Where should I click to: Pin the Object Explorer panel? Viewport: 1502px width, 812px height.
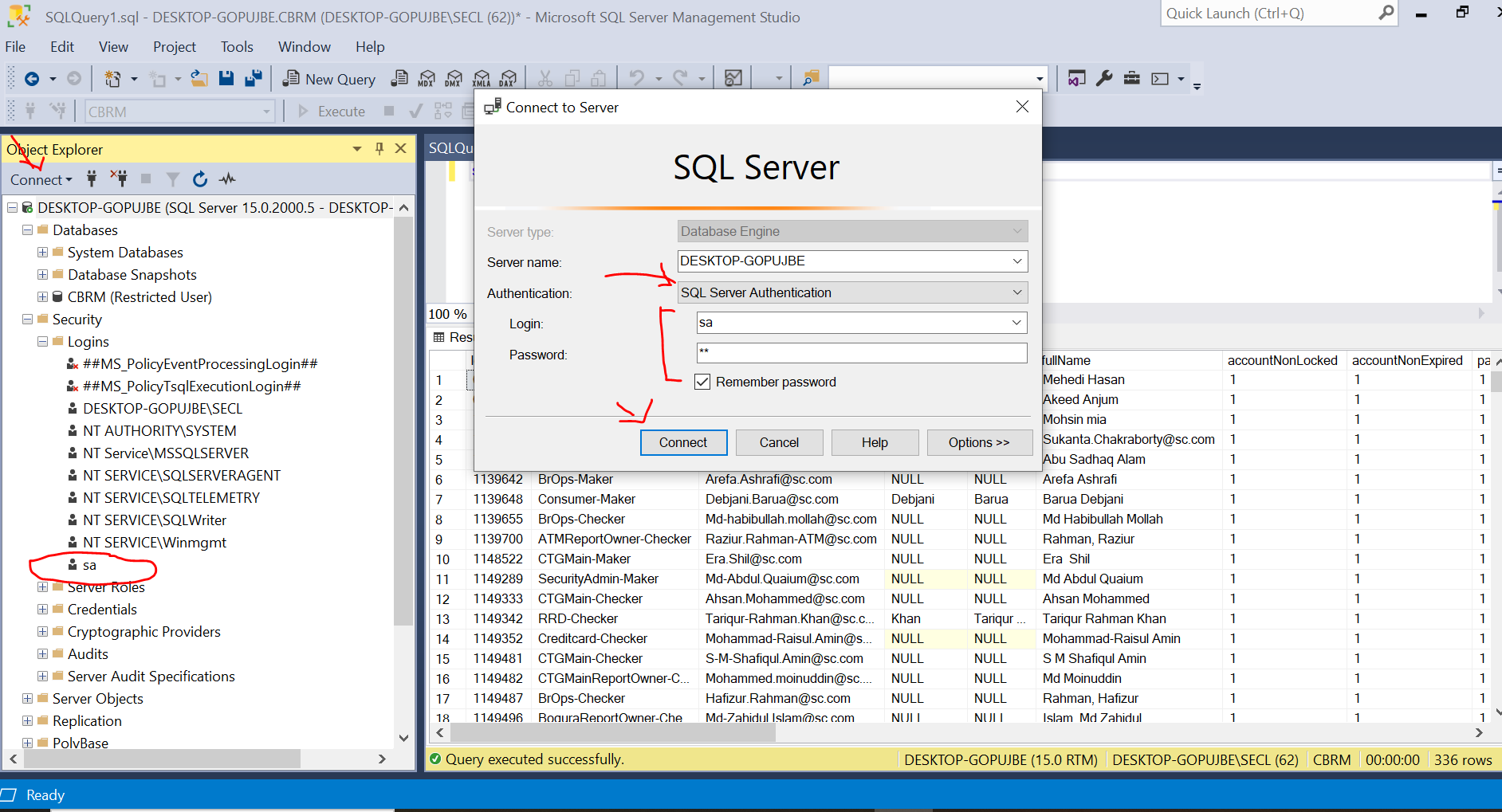coord(379,148)
